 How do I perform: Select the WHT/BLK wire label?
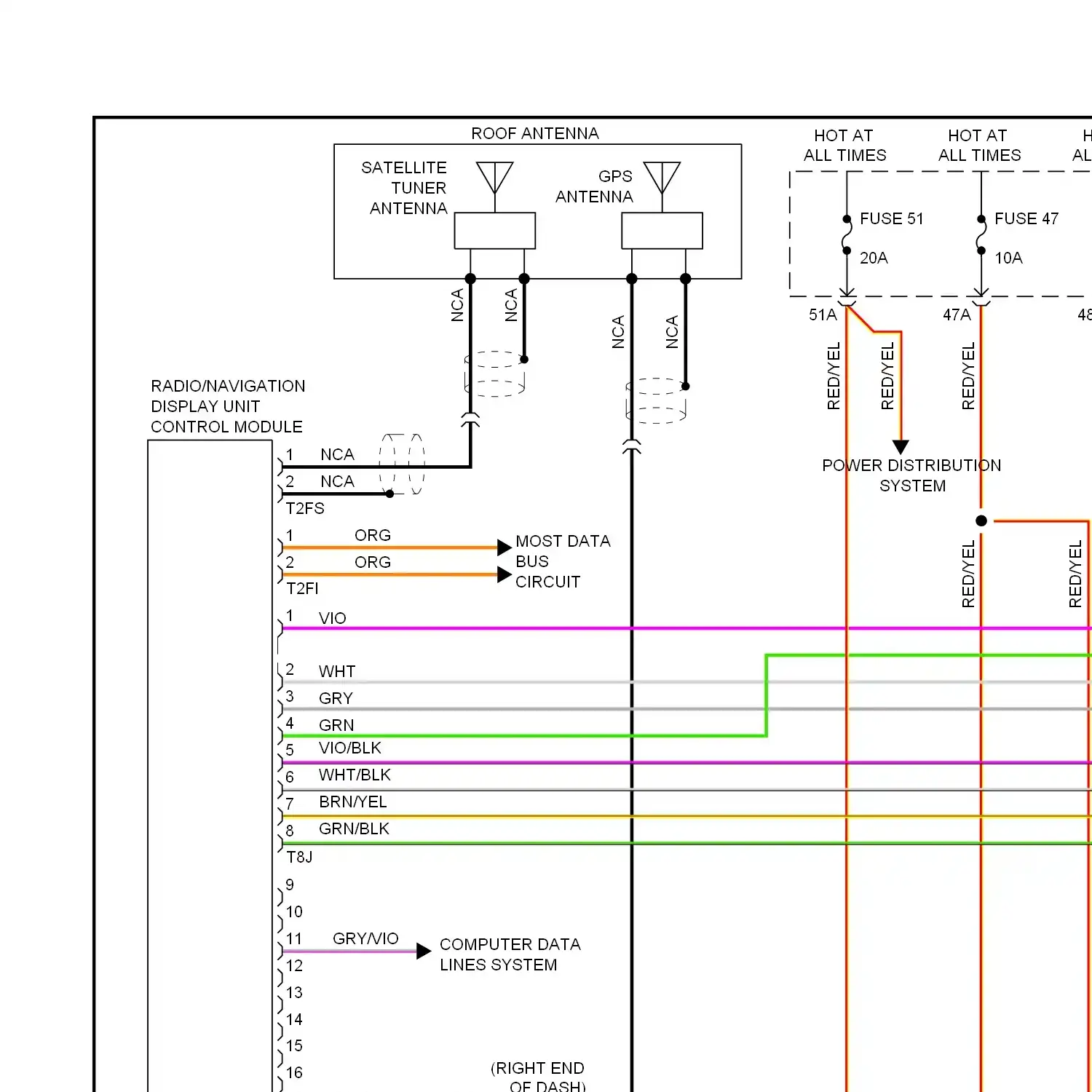tap(355, 775)
